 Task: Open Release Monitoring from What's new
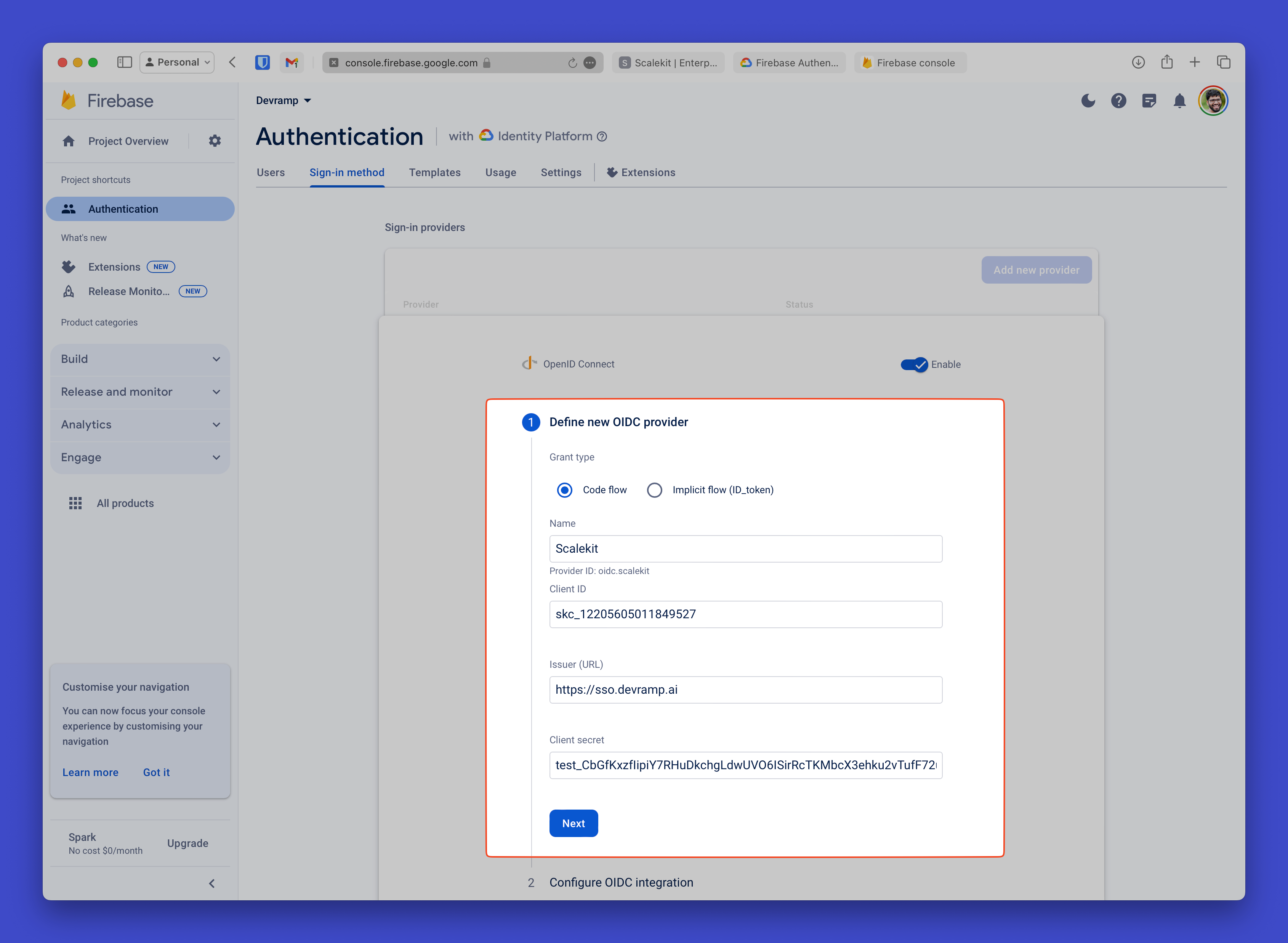tap(128, 291)
